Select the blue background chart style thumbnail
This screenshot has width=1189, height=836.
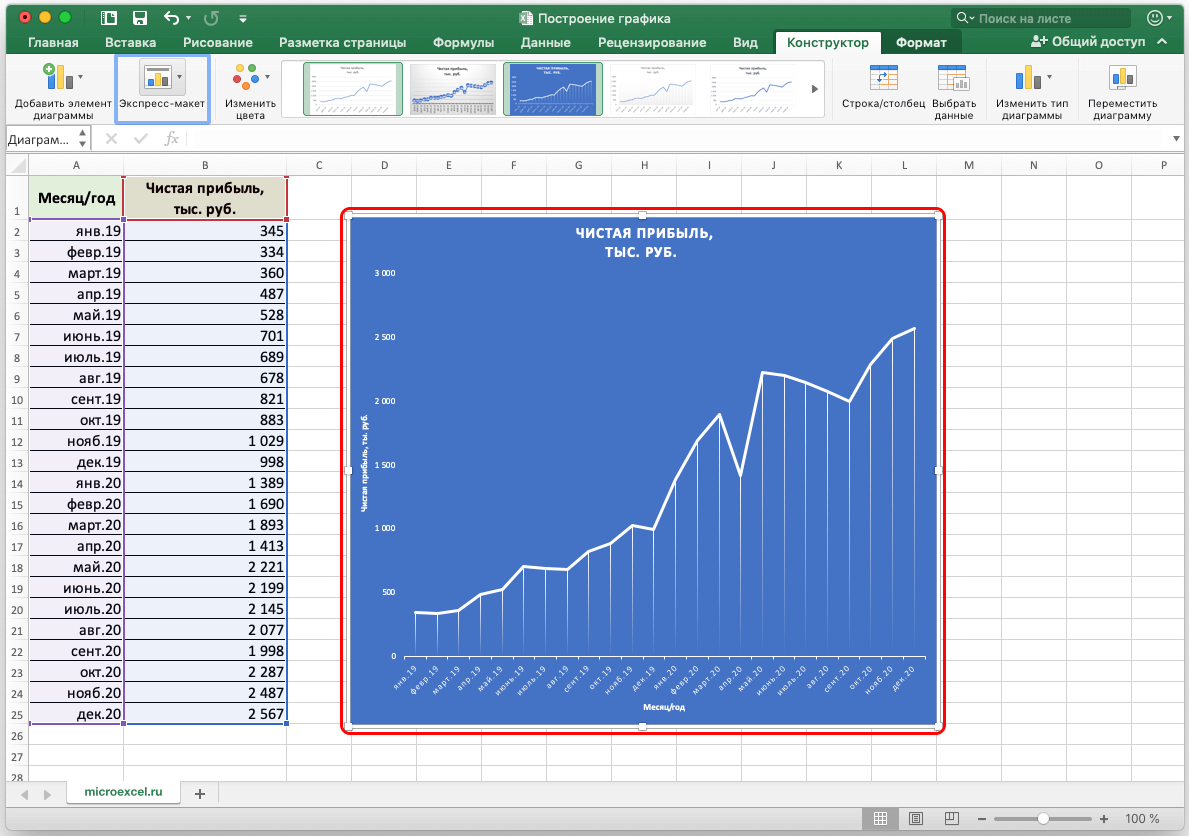coord(553,89)
